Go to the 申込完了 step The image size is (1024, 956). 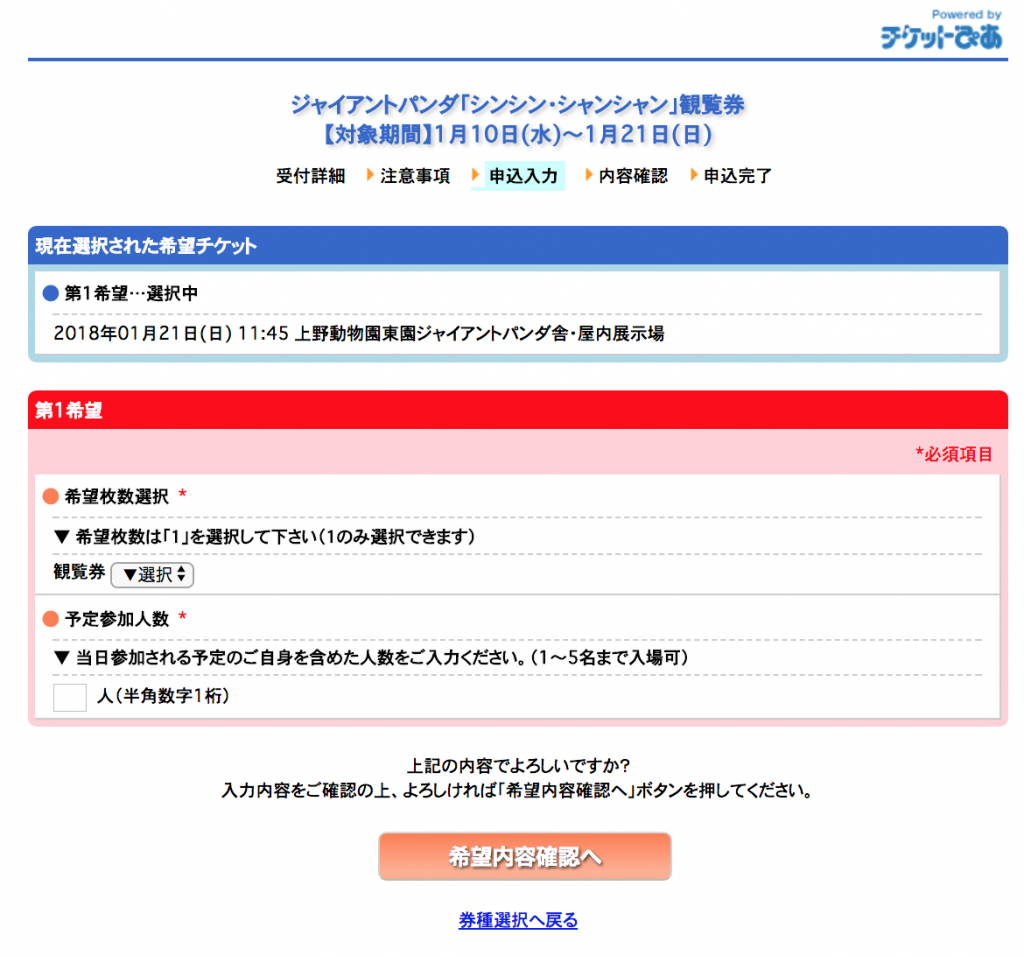click(738, 176)
